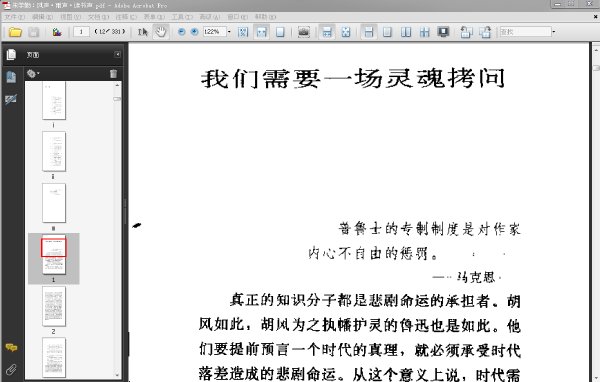Toggle Single Page Continuous layout icon
This screenshot has height=382, width=600.
368,32
